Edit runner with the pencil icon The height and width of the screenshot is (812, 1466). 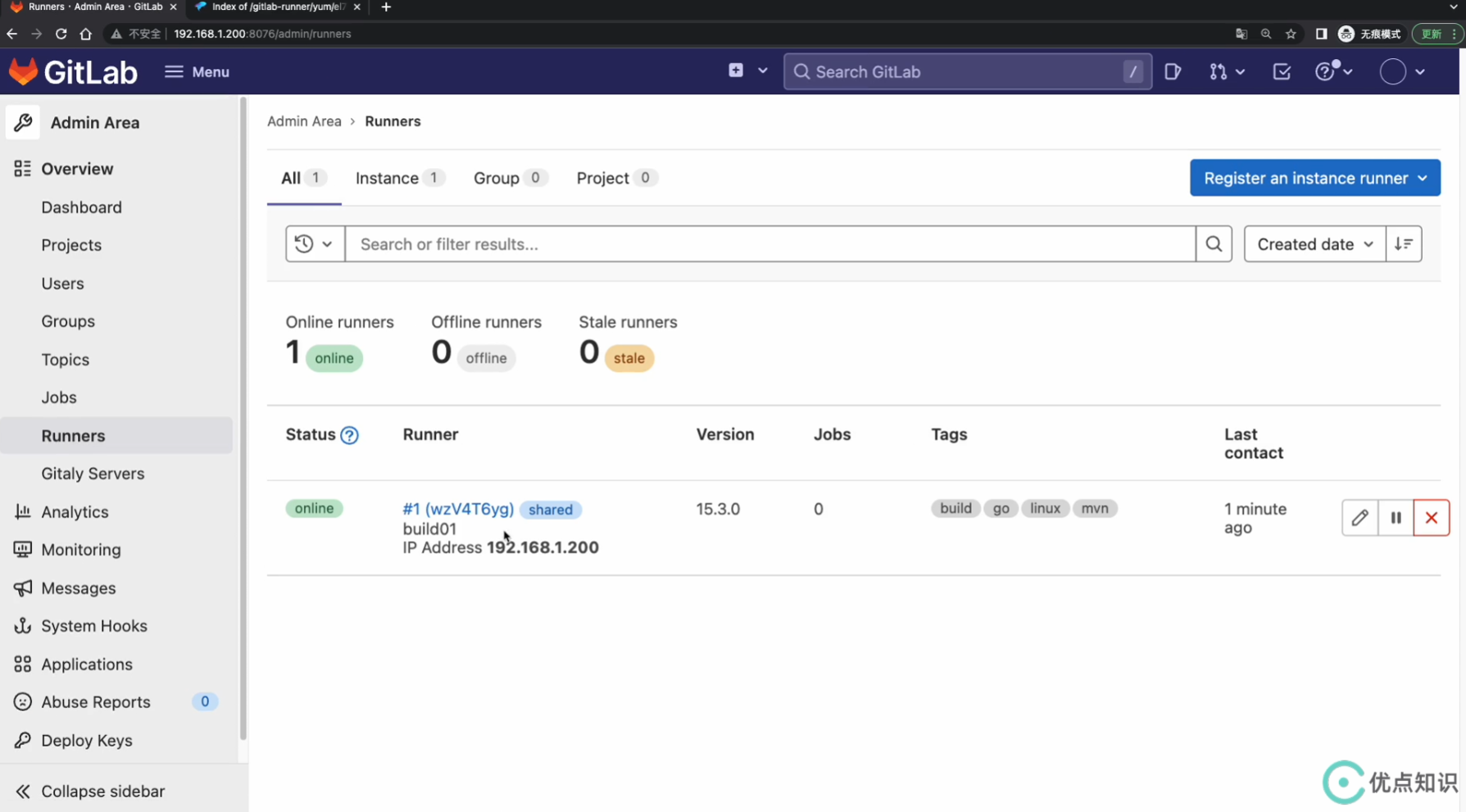pyautogui.click(x=1359, y=518)
